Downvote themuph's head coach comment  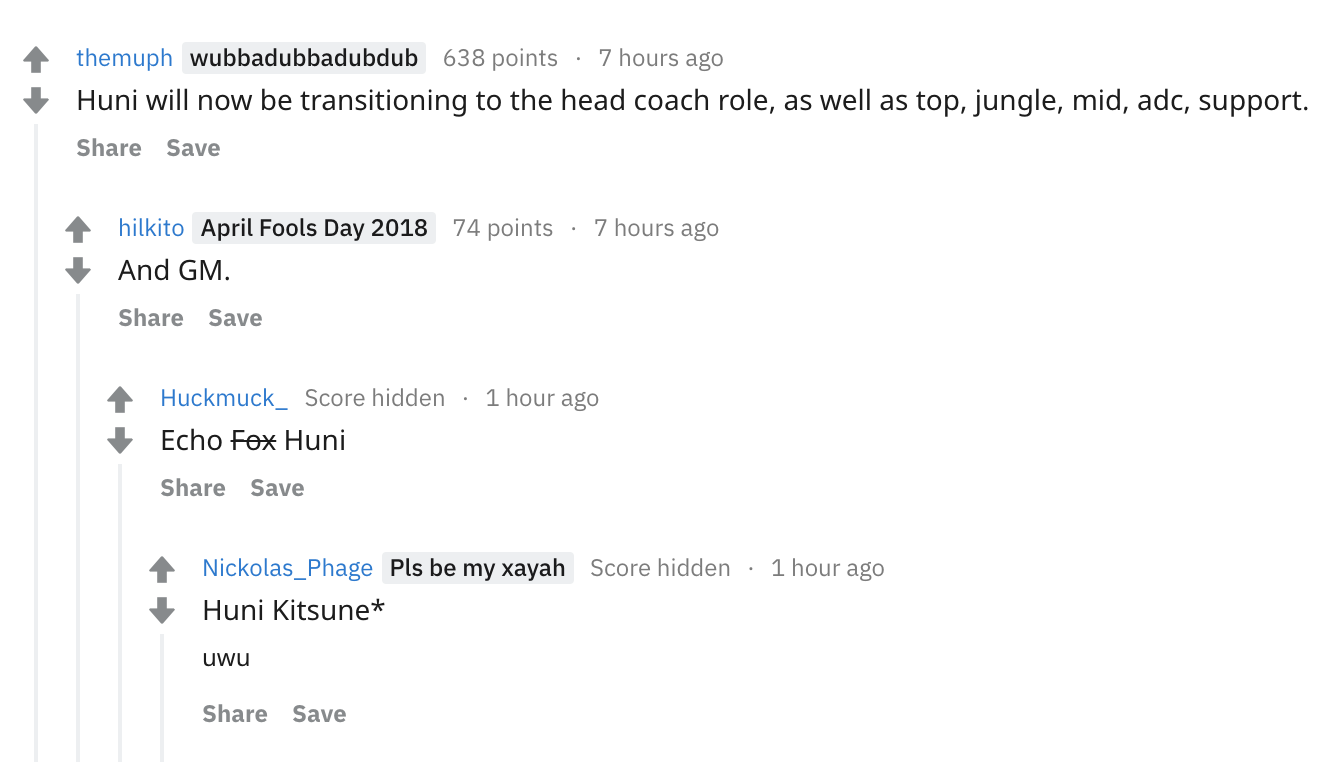(x=36, y=100)
